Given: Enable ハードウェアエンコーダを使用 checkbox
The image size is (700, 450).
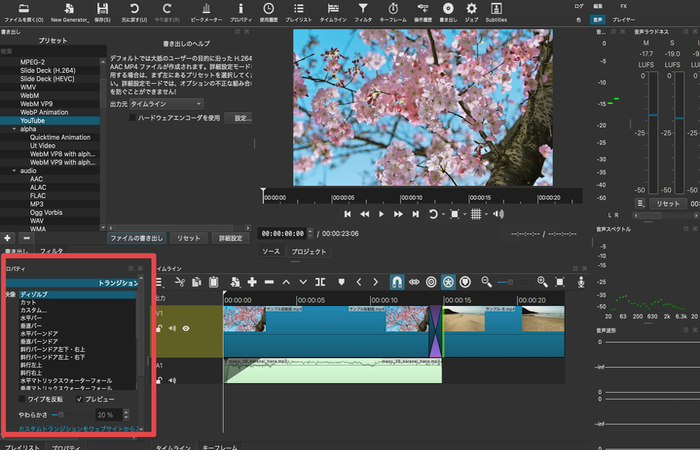Looking at the screenshot, I should pos(134,118).
